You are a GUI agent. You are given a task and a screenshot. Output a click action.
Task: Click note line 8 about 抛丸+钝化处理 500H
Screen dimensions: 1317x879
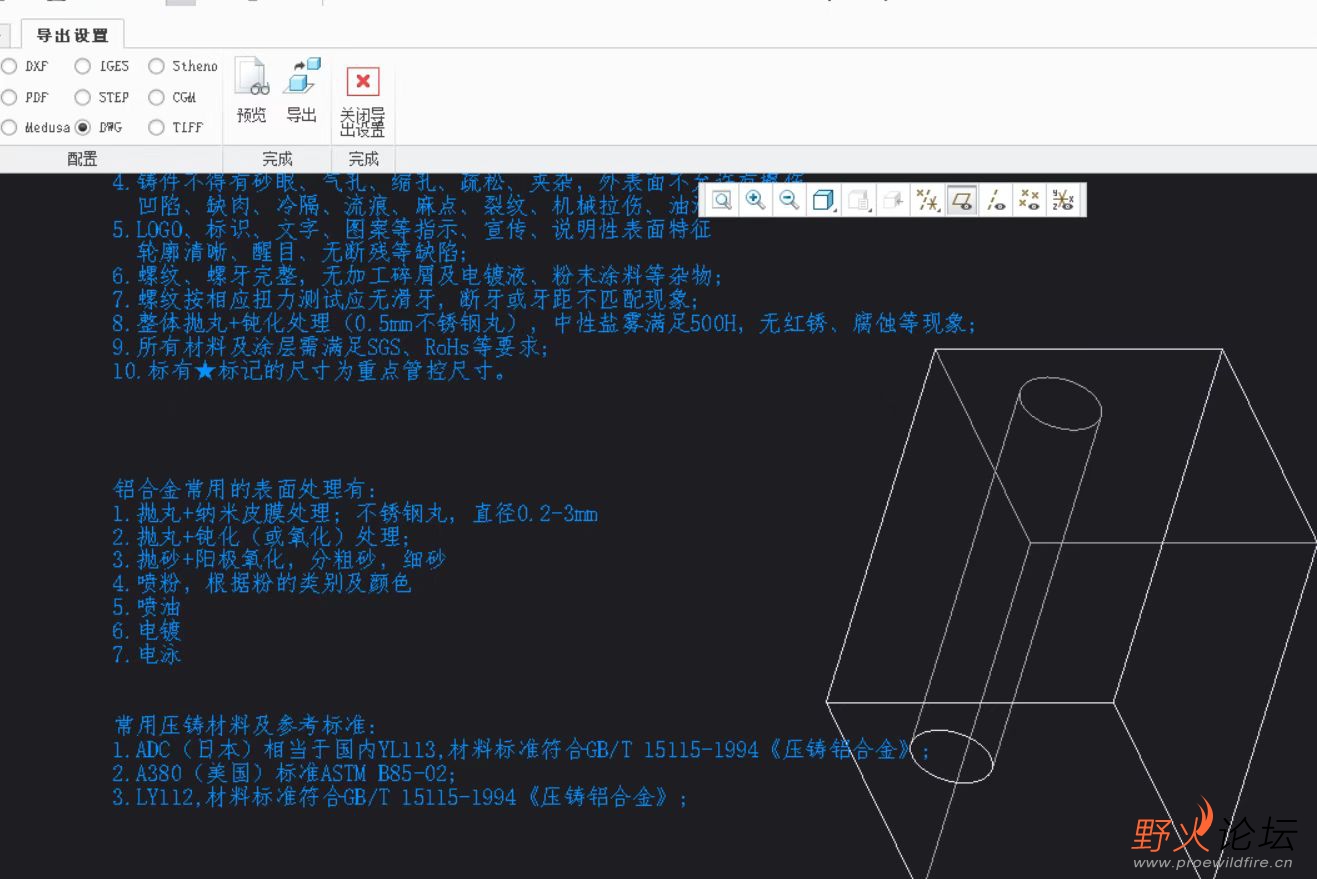(544, 324)
